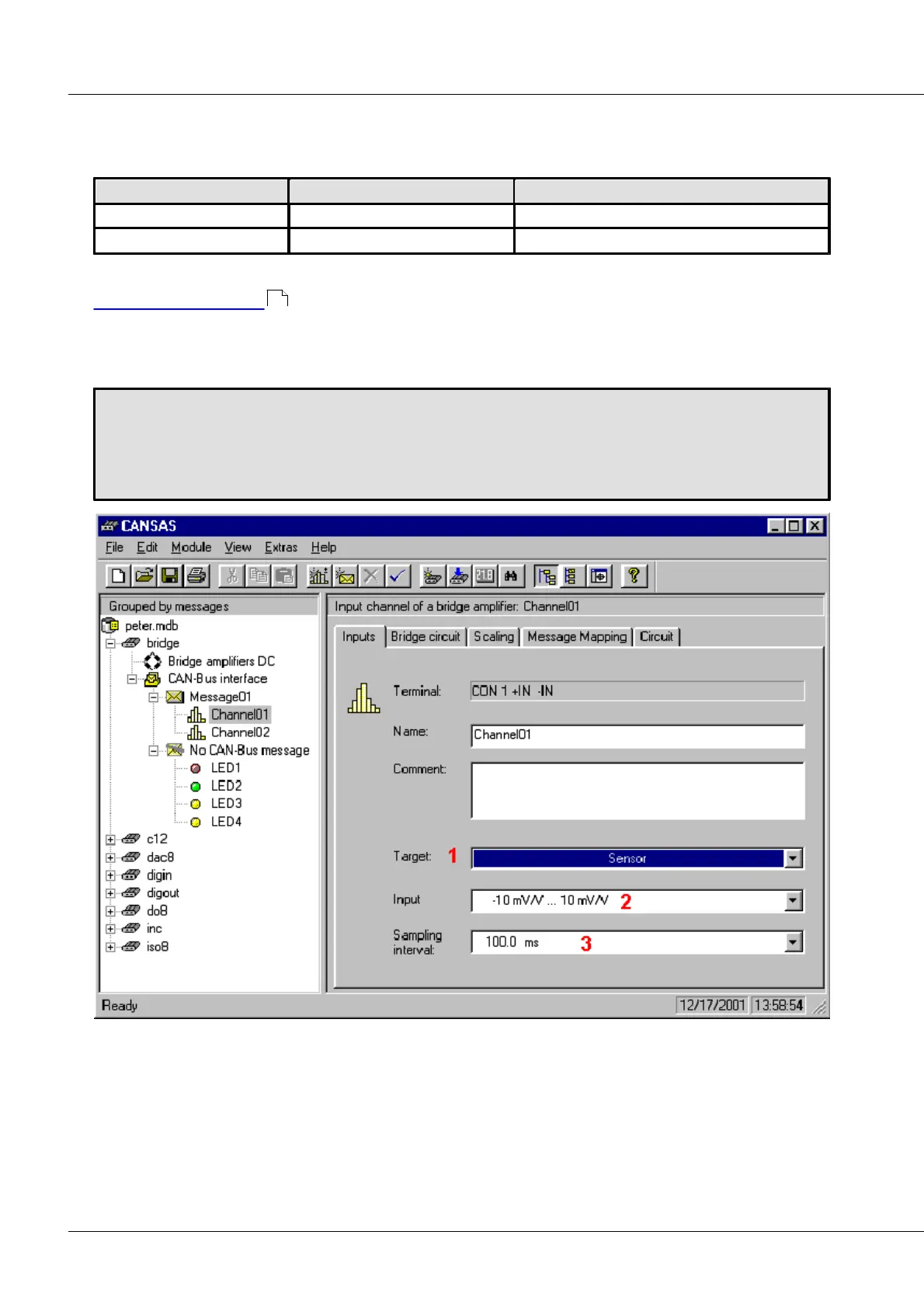Screen dimensions: 924x1308
Task: Click the Save floppy disk icon
Action: click(x=169, y=576)
